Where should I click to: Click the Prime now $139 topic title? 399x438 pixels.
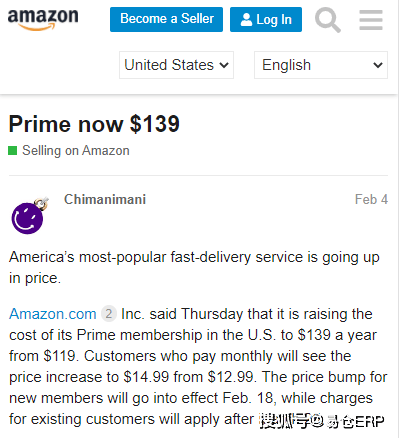94,124
